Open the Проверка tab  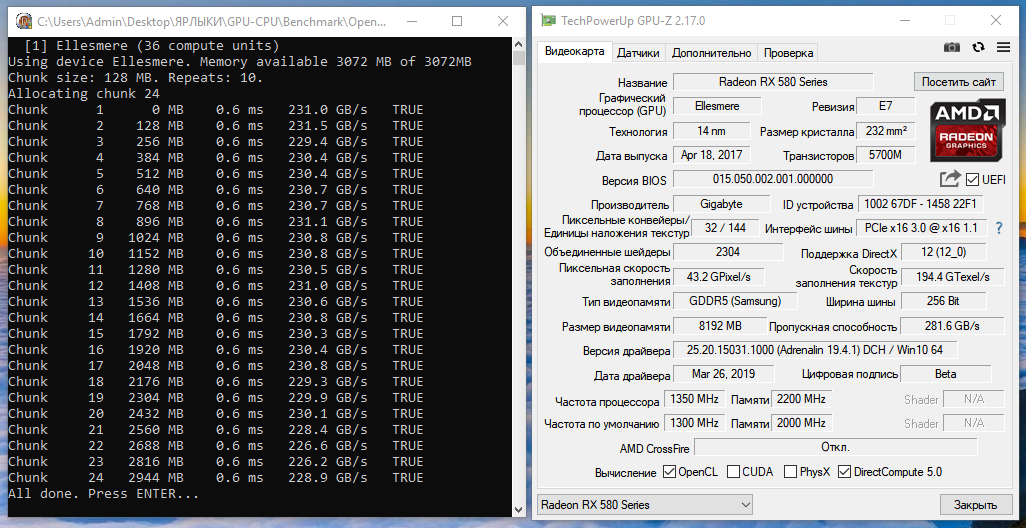(x=788, y=53)
